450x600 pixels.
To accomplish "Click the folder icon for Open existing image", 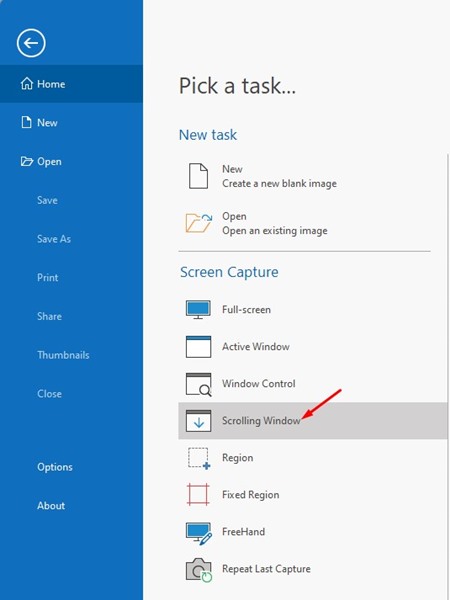I will [199, 223].
